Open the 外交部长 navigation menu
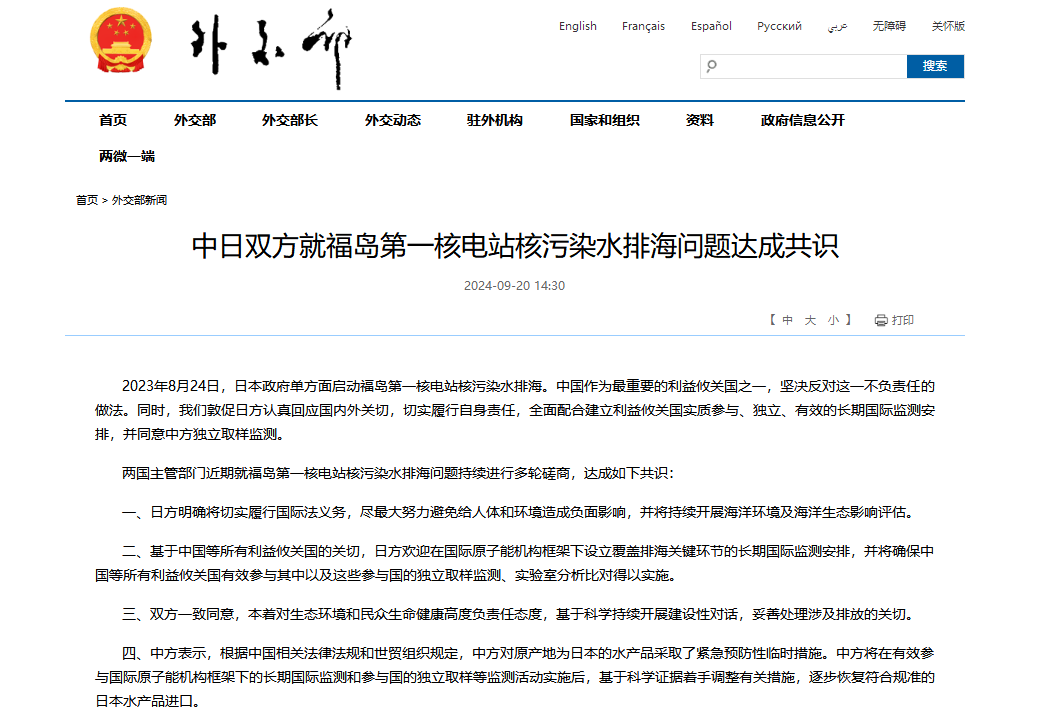 (290, 120)
